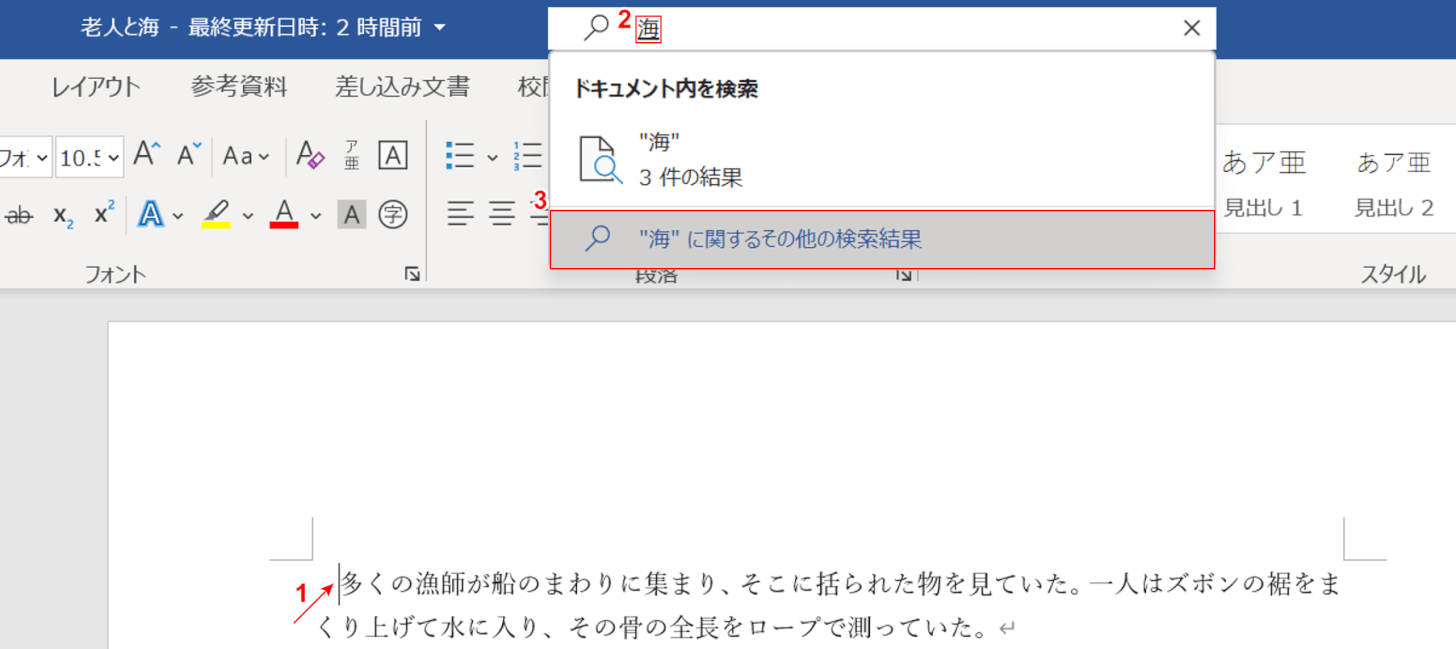Toggle strikethrough formatting
Screen dimensions: 1456x649
(x=19, y=214)
